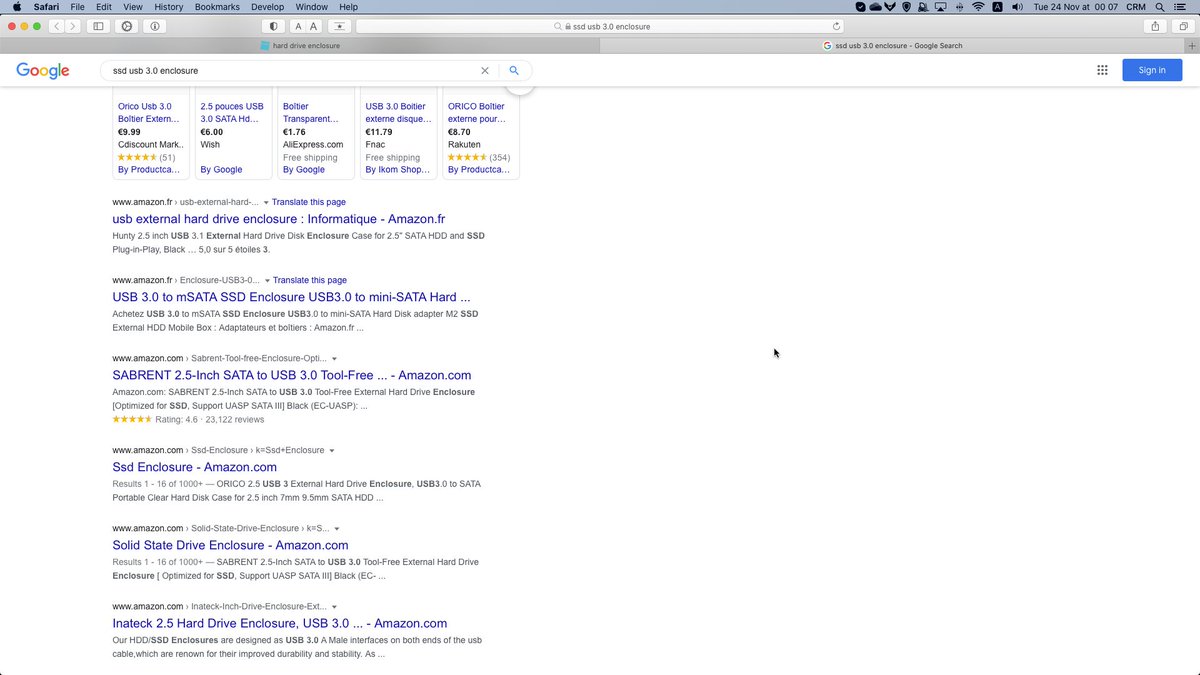Click the starred bookmark toolbar button
The image size is (1200, 675).
point(340,26)
